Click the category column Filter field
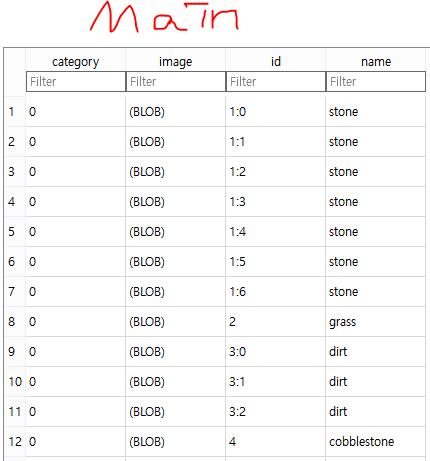This screenshot has width=430, height=461. click(76, 81)
